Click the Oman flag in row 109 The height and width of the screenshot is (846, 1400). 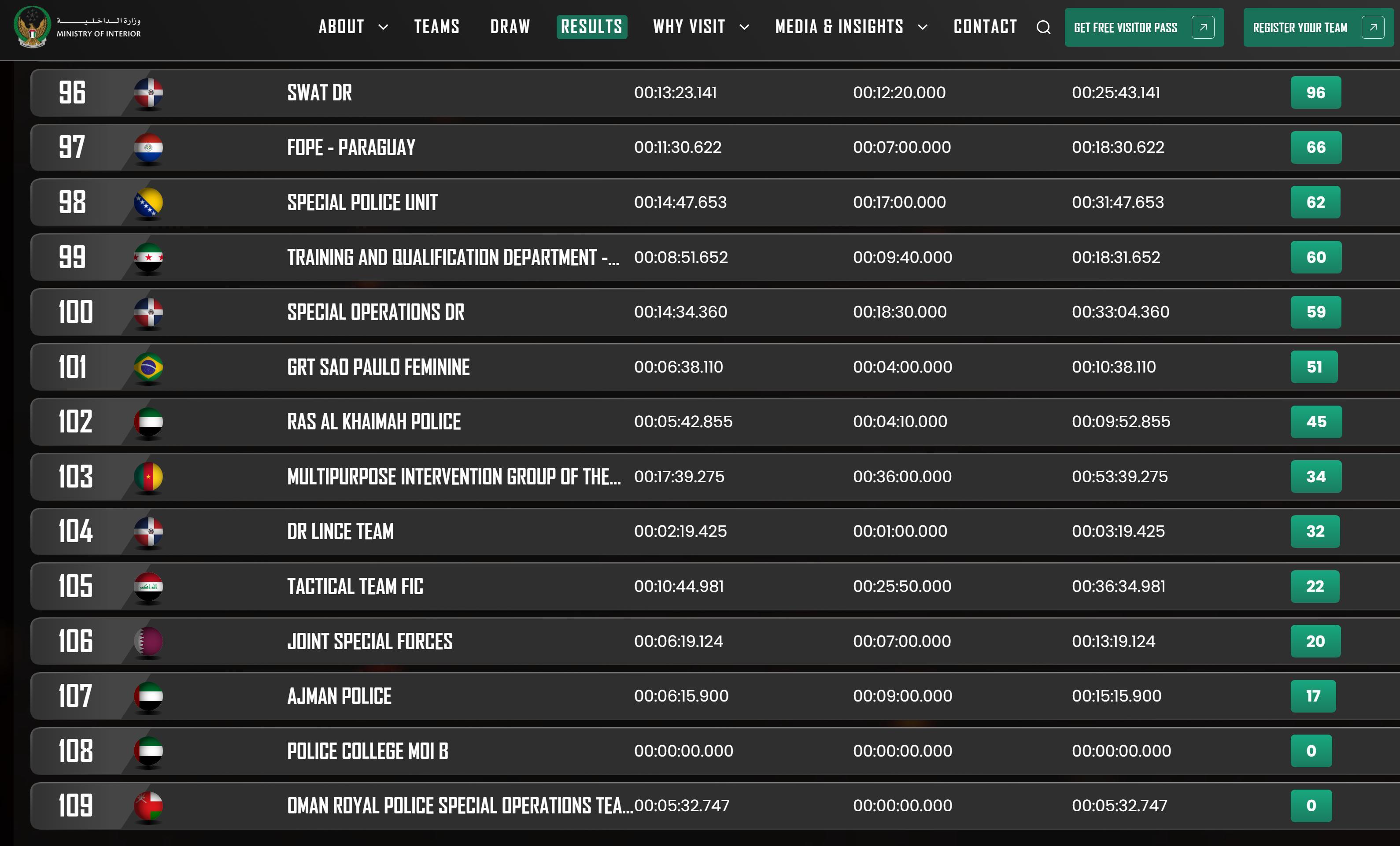[148, 805]
